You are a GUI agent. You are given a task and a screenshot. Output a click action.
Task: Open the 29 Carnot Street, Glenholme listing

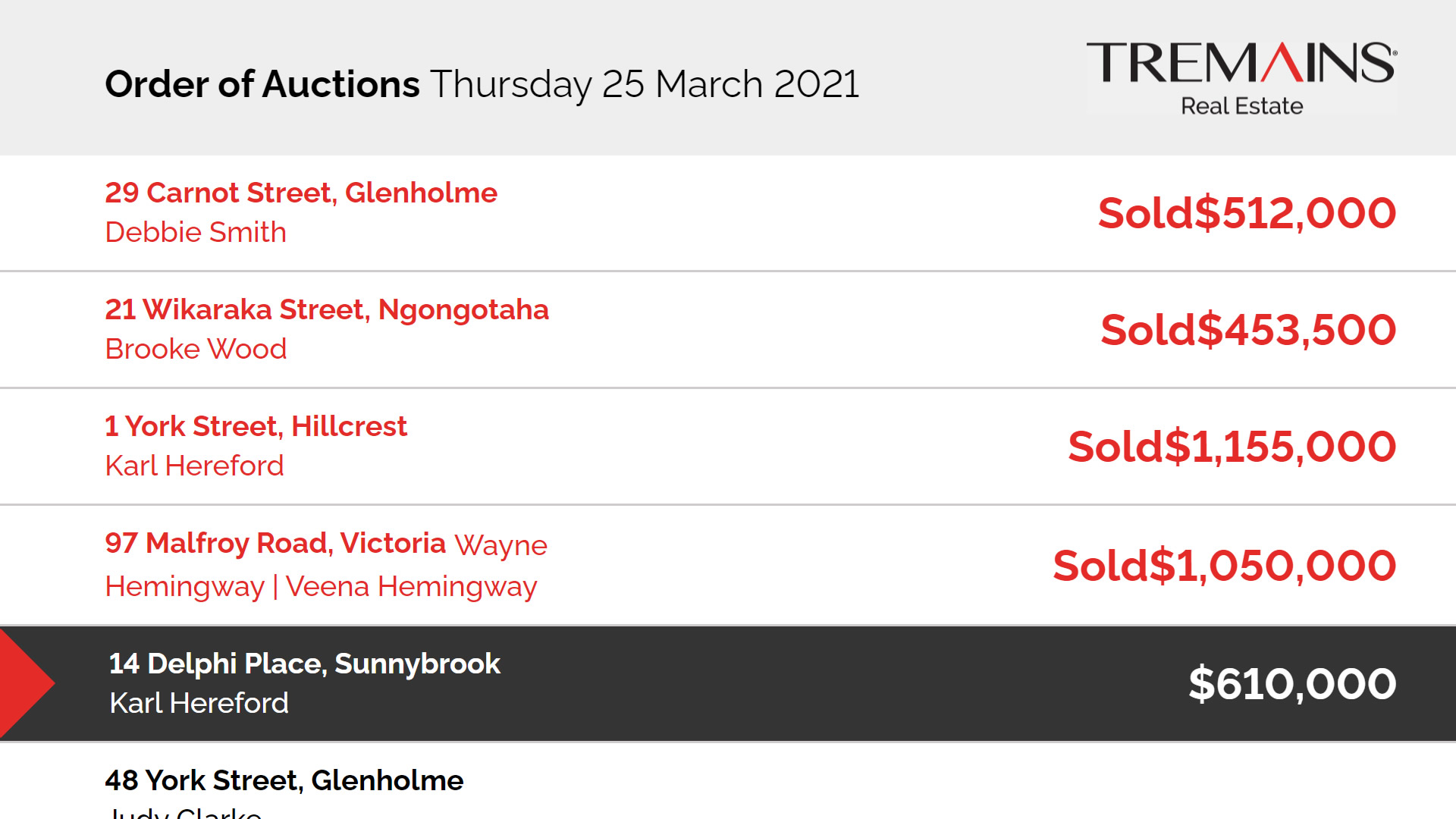[301, 193]
